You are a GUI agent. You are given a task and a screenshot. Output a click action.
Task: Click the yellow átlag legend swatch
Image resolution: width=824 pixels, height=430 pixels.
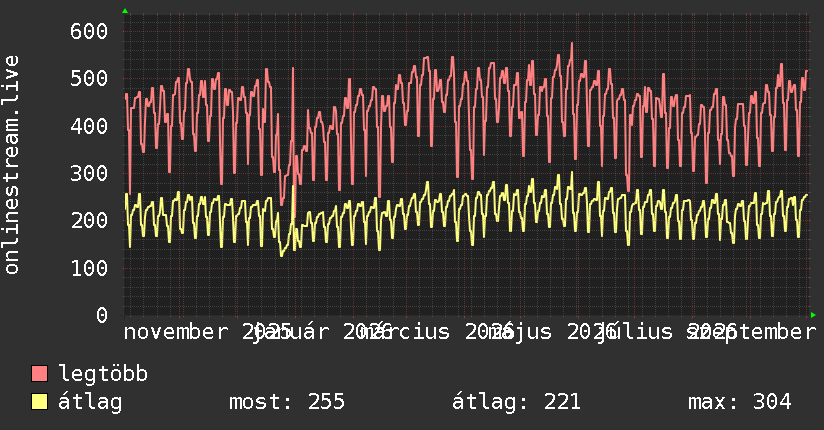tap(39, 402)
